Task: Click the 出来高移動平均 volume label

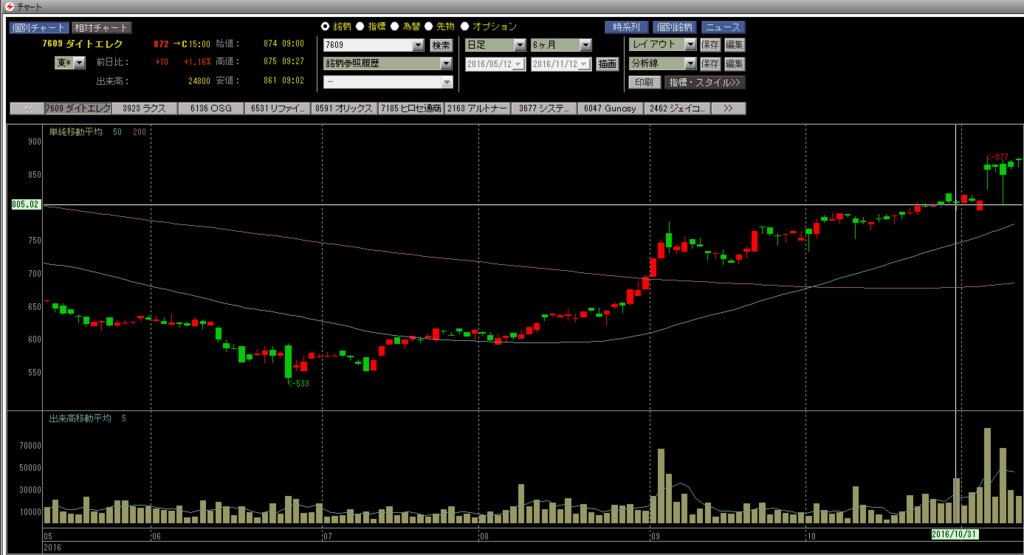Action: 80,418
